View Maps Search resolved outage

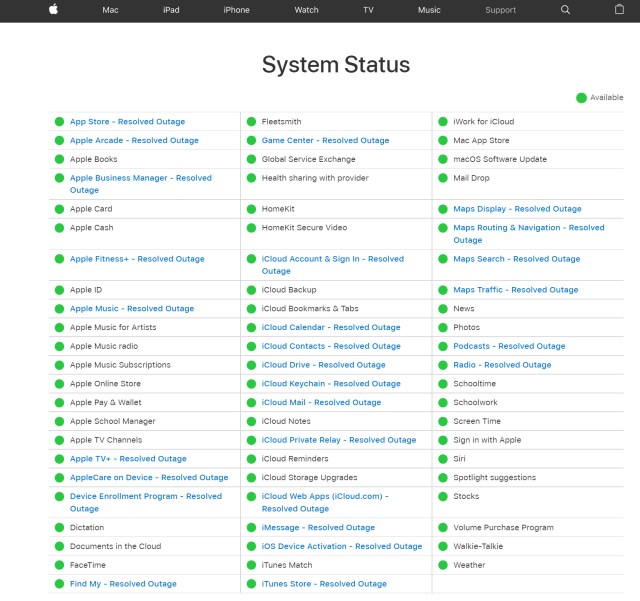tap(516, 259)
